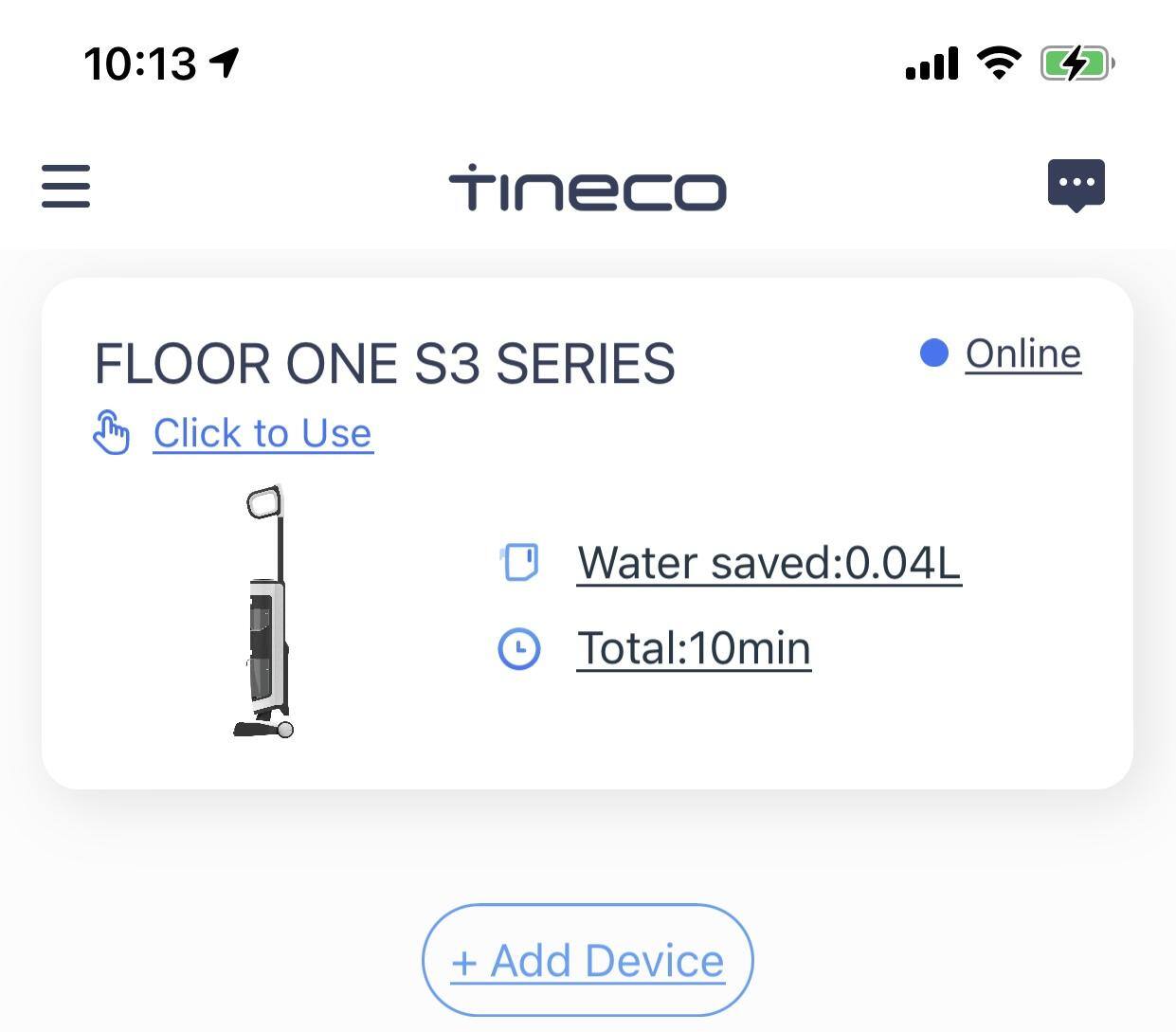Tap the Tineco logo
The width and height of the screenshot is (1176, 1032).
(588, 188)
